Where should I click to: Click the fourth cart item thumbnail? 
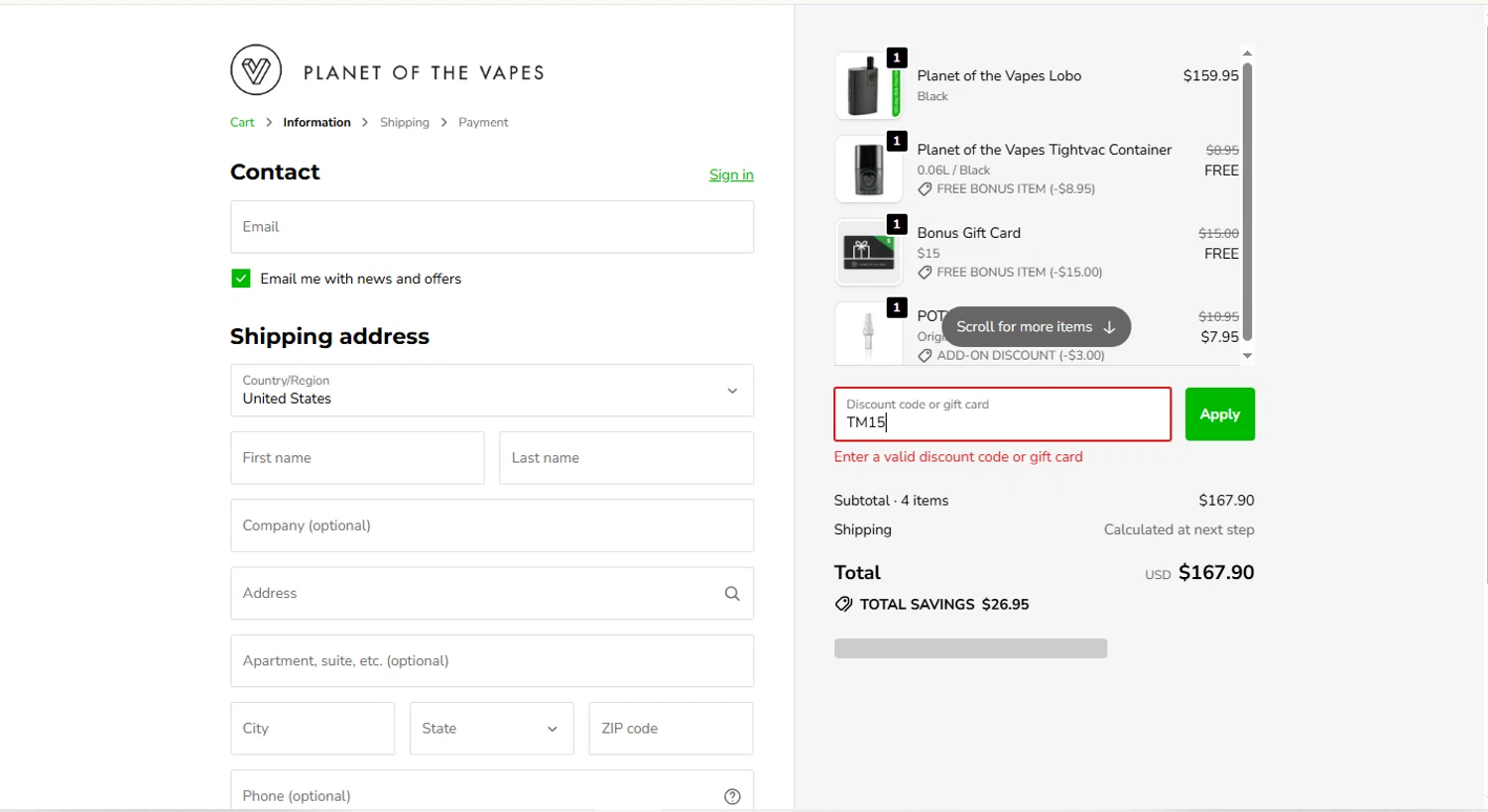[868, 333]
